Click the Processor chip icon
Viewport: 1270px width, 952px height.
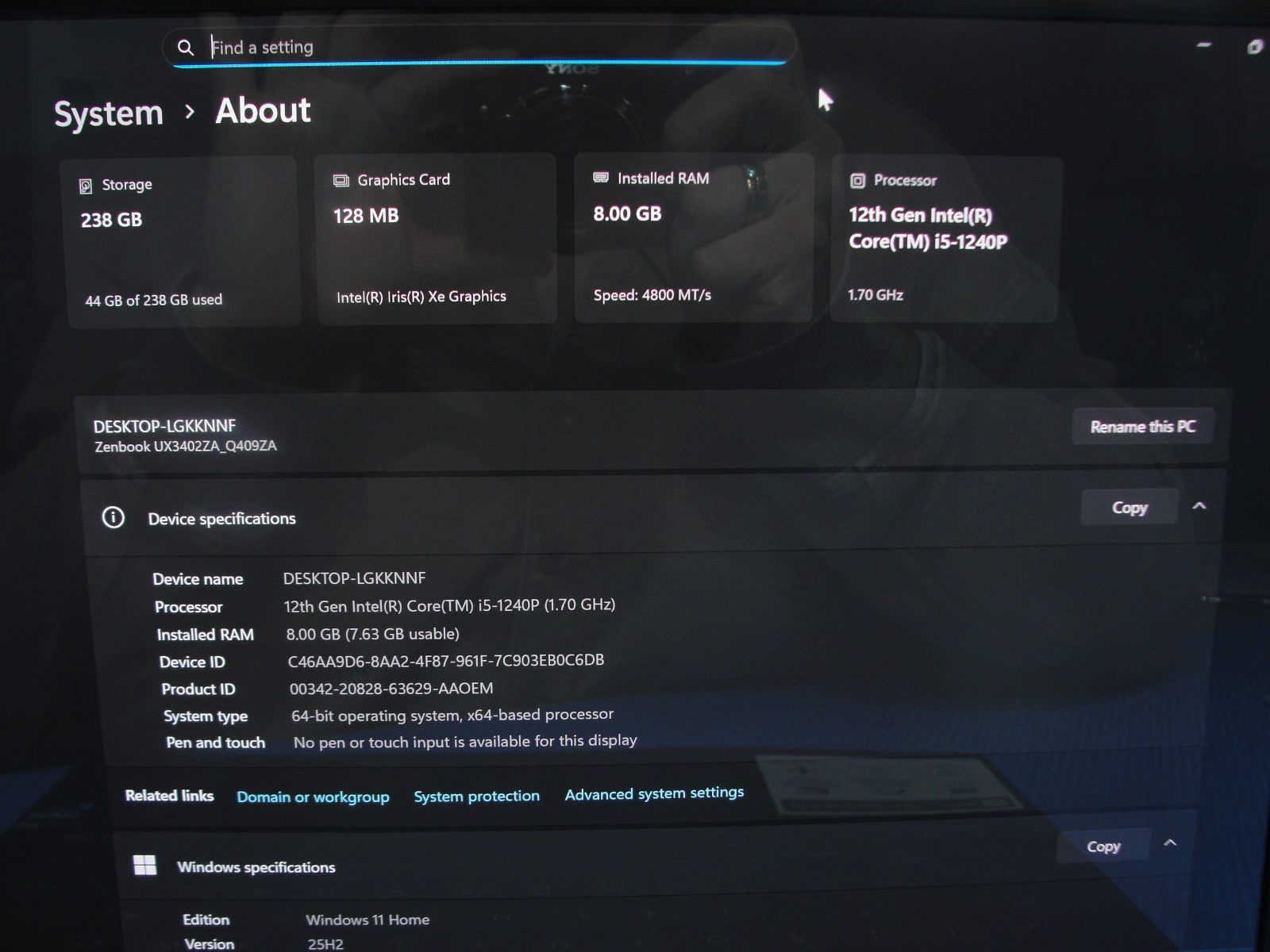tap(857, 181)
